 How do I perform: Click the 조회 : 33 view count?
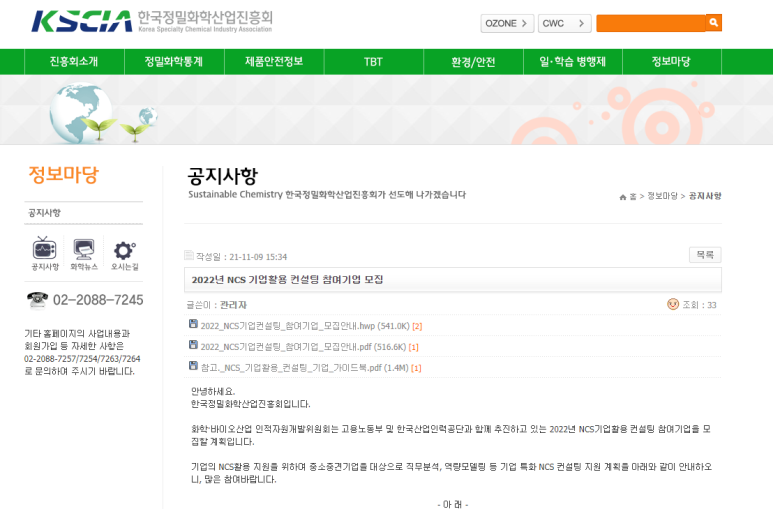pos(699,305)
